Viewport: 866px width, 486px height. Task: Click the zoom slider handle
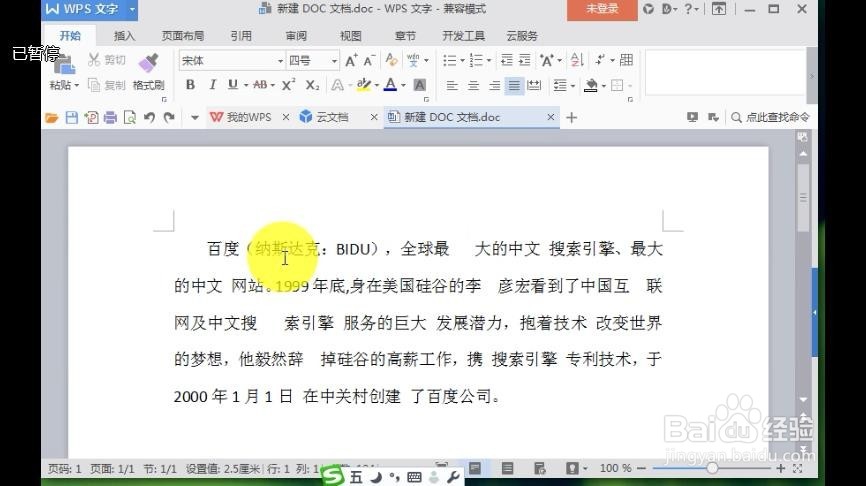(712, 468)
